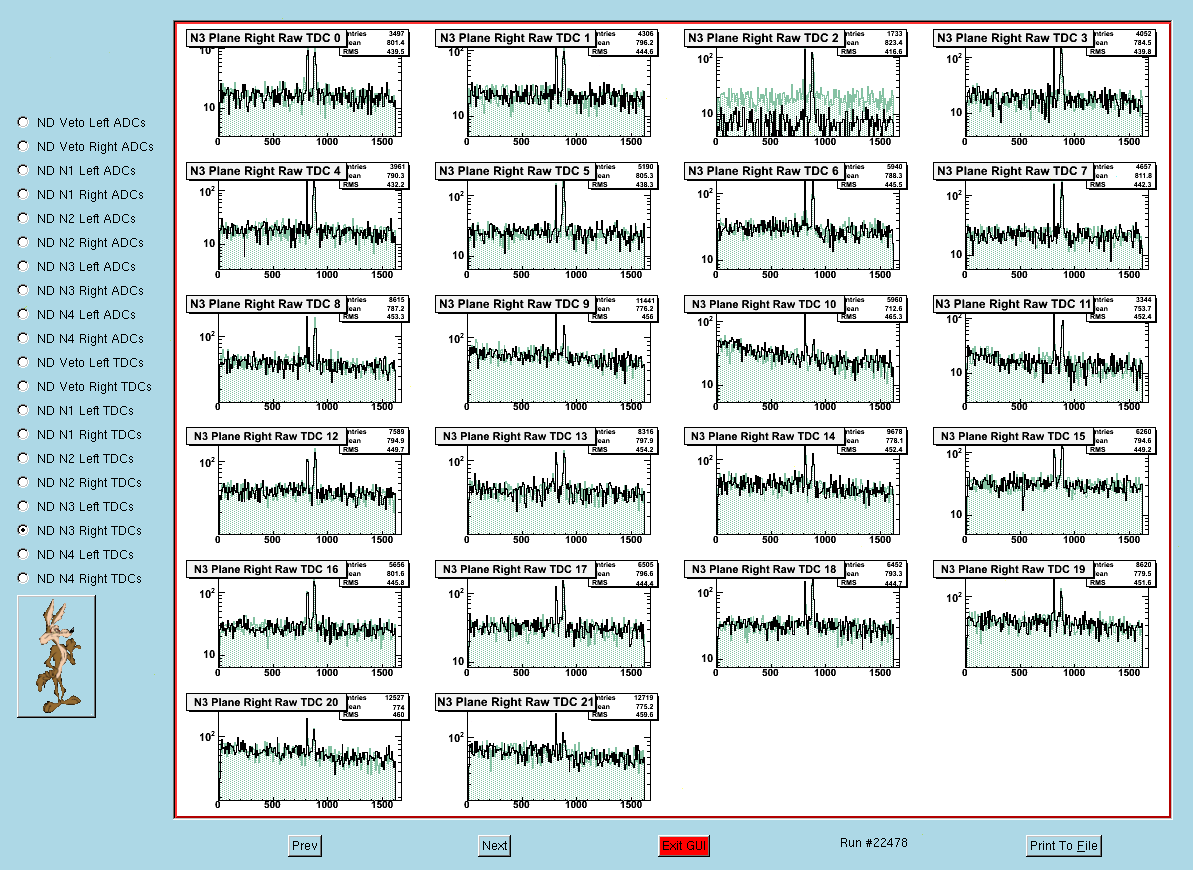This screenshot has width=1193, height=870.
Task: Click the red Exit GUI button
Action: [x=684, y=846]
